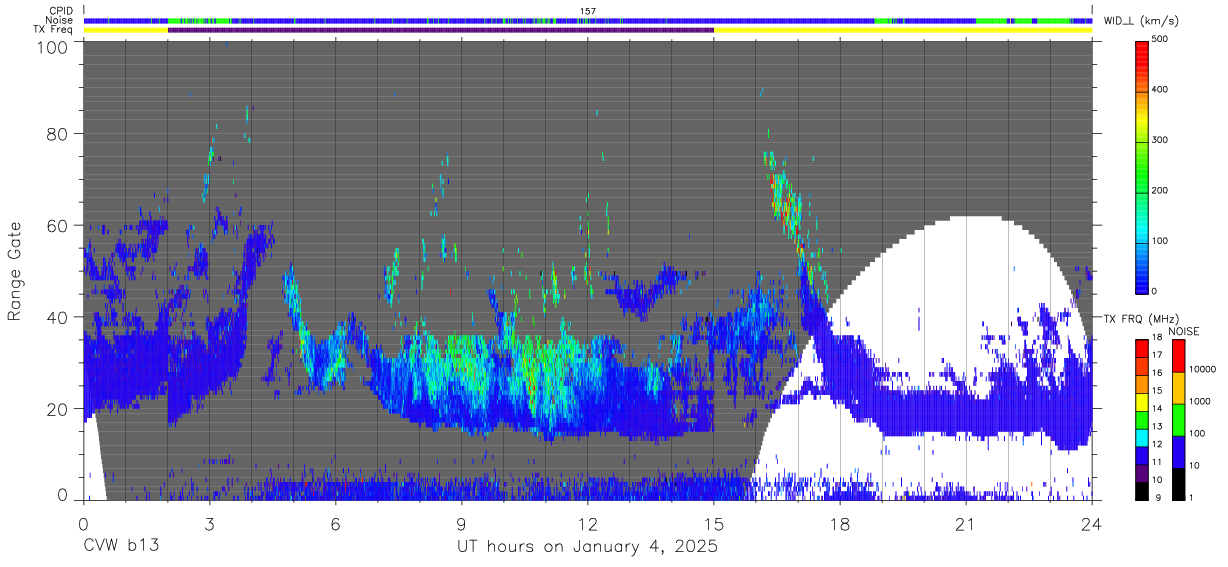
Task: Click the y-axis tick label 80
Action: [59, 133]
